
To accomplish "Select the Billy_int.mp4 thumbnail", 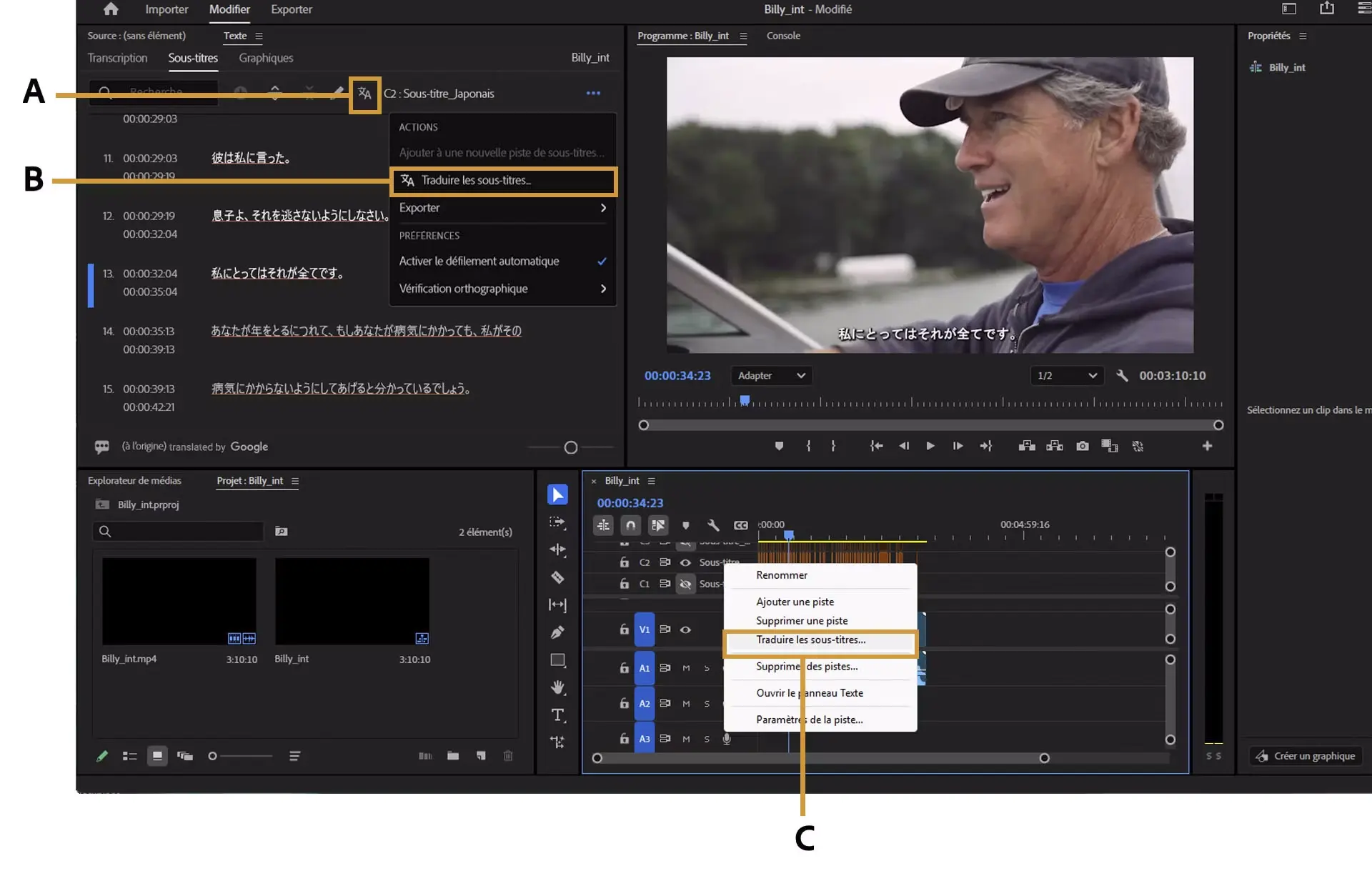I will point(179,601).
